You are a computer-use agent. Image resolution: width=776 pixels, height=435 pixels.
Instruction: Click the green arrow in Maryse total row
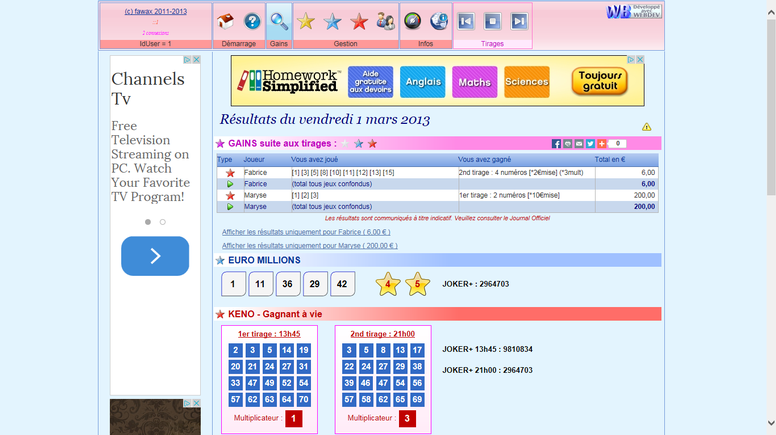tap(230, 207)
